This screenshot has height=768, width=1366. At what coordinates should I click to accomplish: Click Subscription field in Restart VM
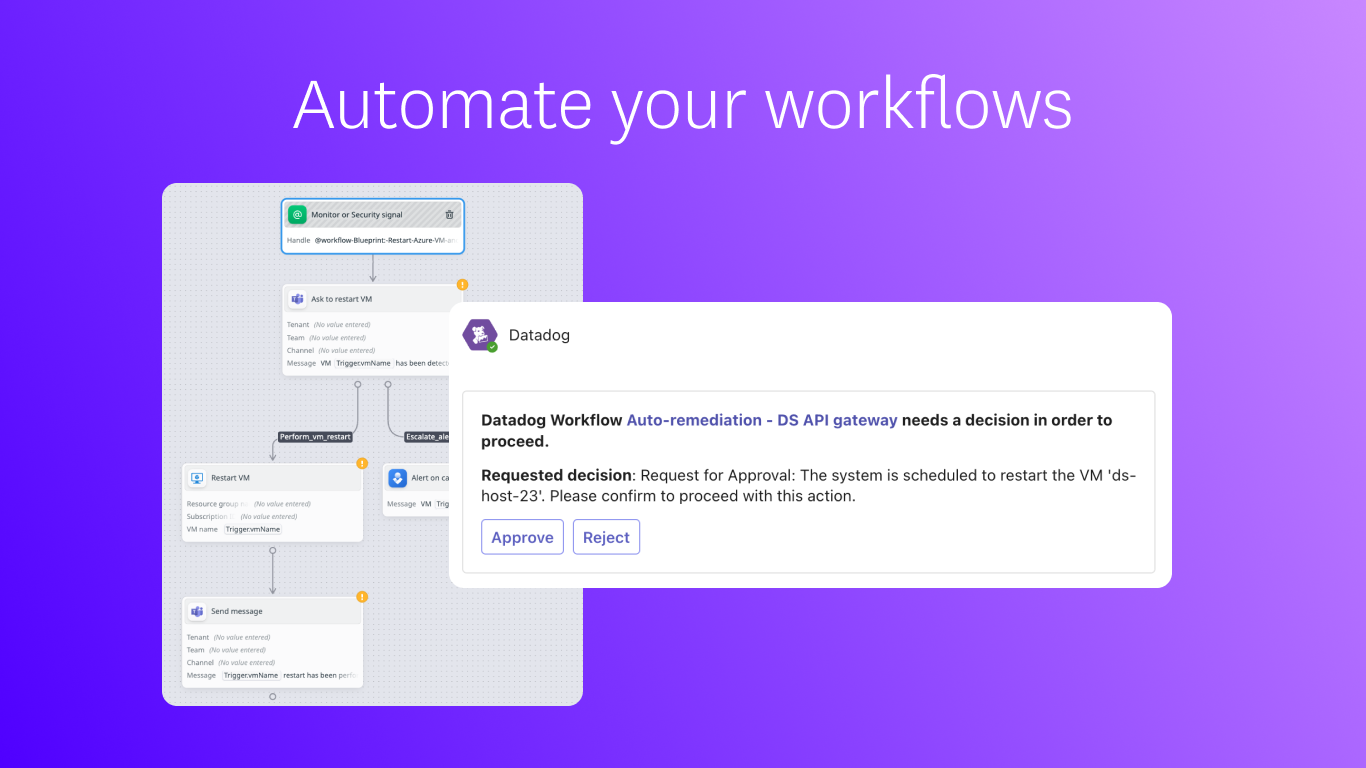(x=242, y=517)
